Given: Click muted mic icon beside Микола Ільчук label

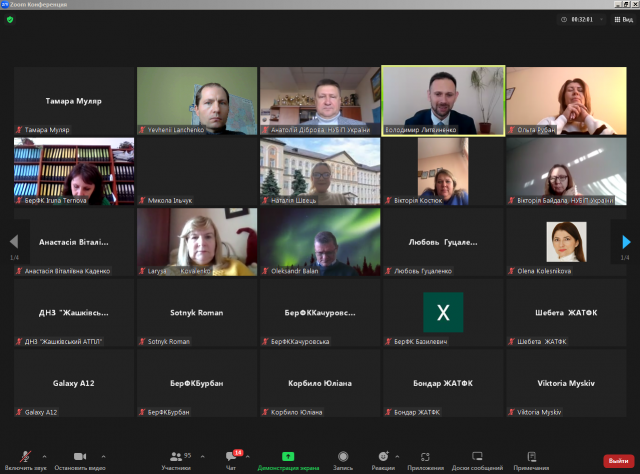Looking at the screenshot, I should coord(142,200).
